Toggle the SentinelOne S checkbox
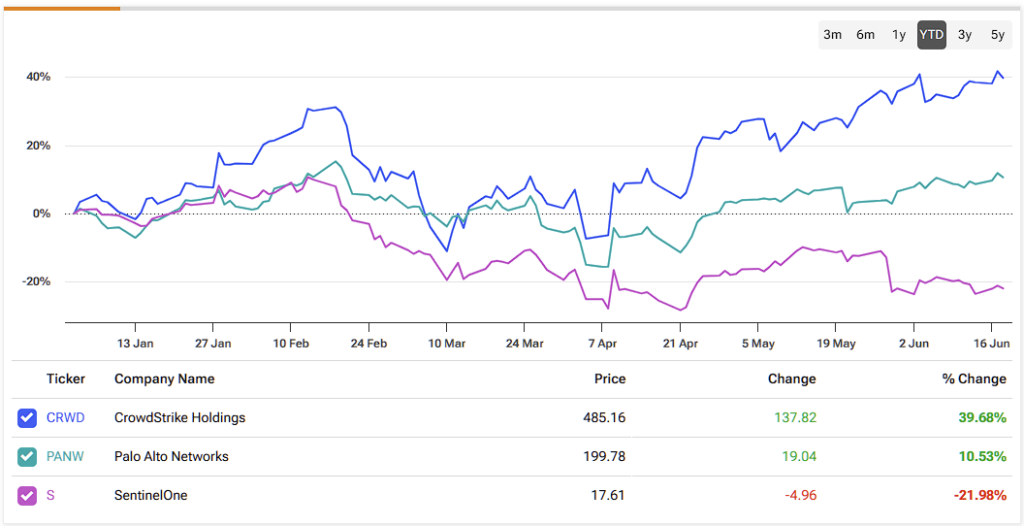Viewport: 1024px width, 526px height. click(x=27, y=496)
